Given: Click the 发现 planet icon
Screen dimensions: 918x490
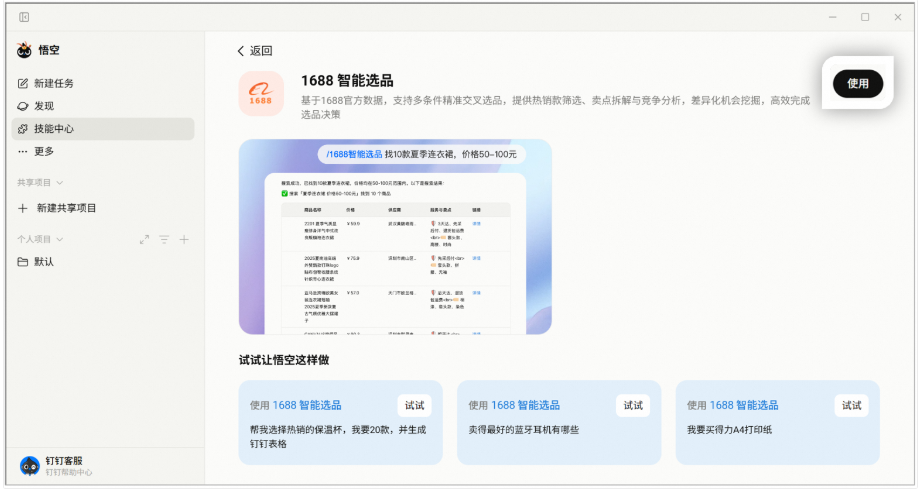Looking at the screenshot, I should tap(23, 106).
